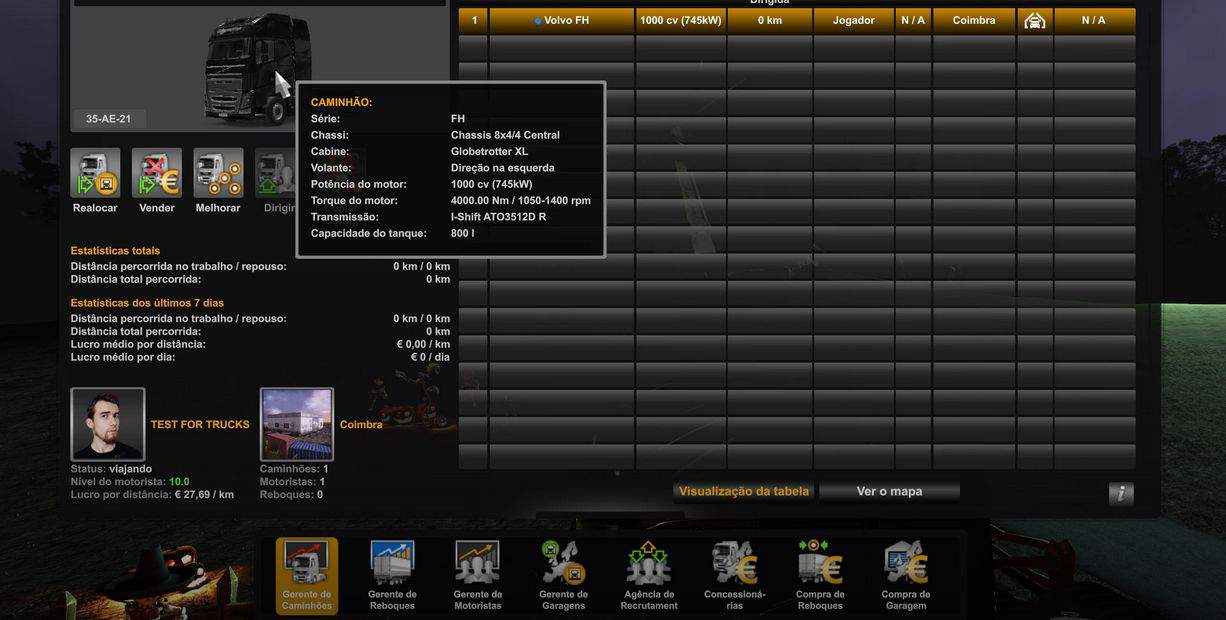This screenshot has height=620, width=1226.
Task: Click the Realocar truck icon
Action: click(x=95, y=173)
